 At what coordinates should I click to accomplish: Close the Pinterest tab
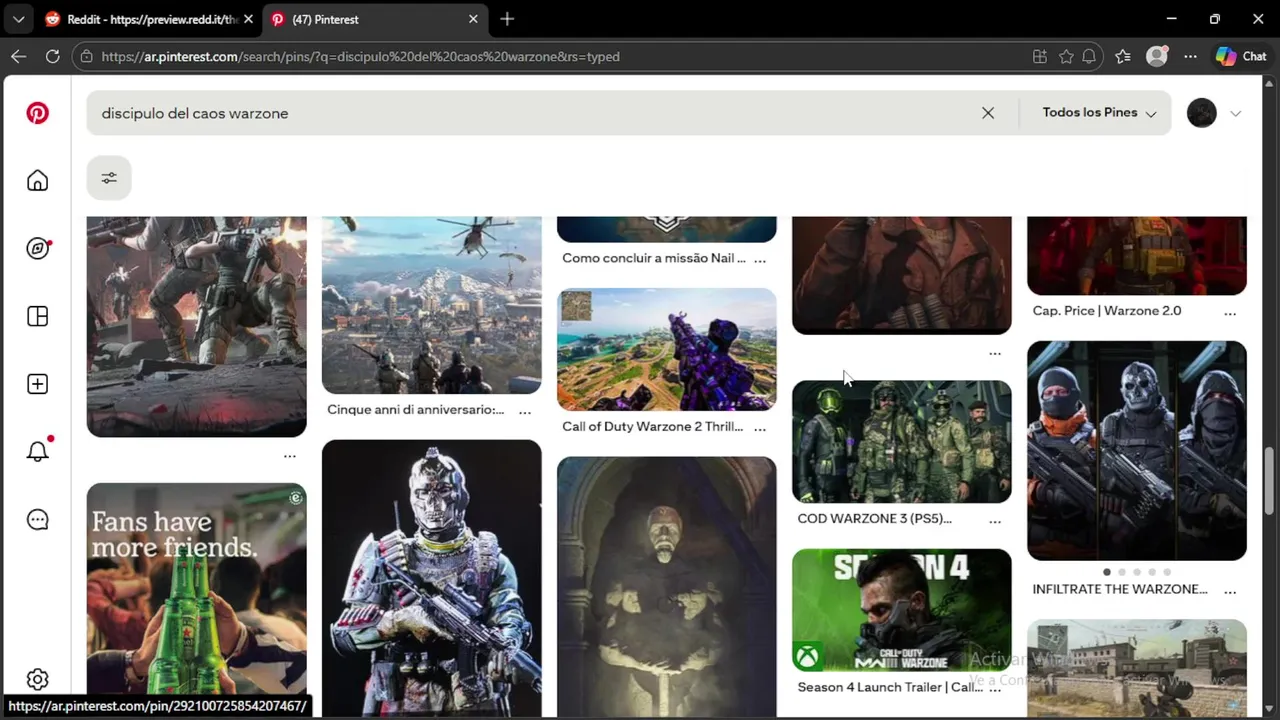pyautogui.click(x=473, y=19)
